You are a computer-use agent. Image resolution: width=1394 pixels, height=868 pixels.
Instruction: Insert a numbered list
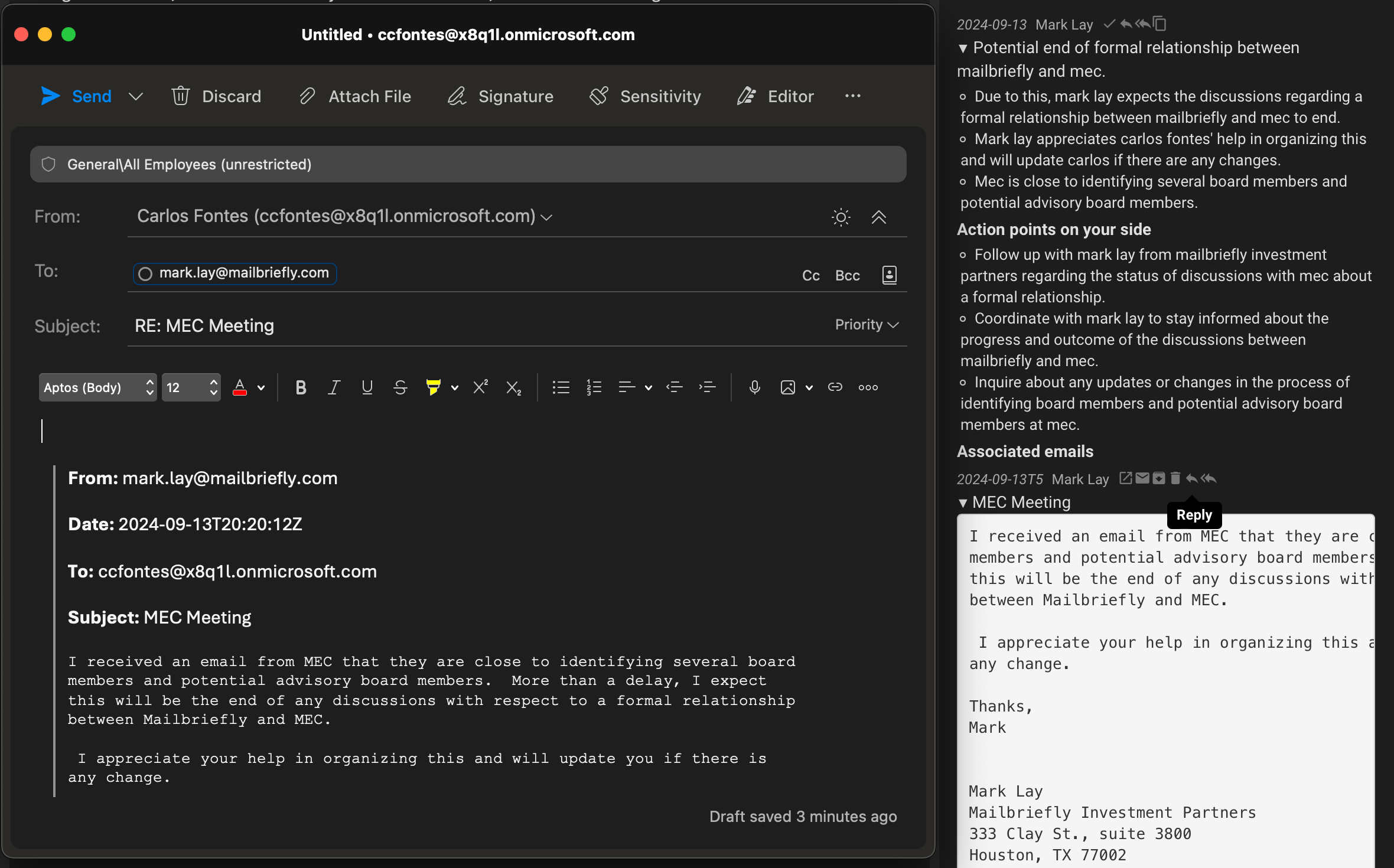(x=594, y=387)
